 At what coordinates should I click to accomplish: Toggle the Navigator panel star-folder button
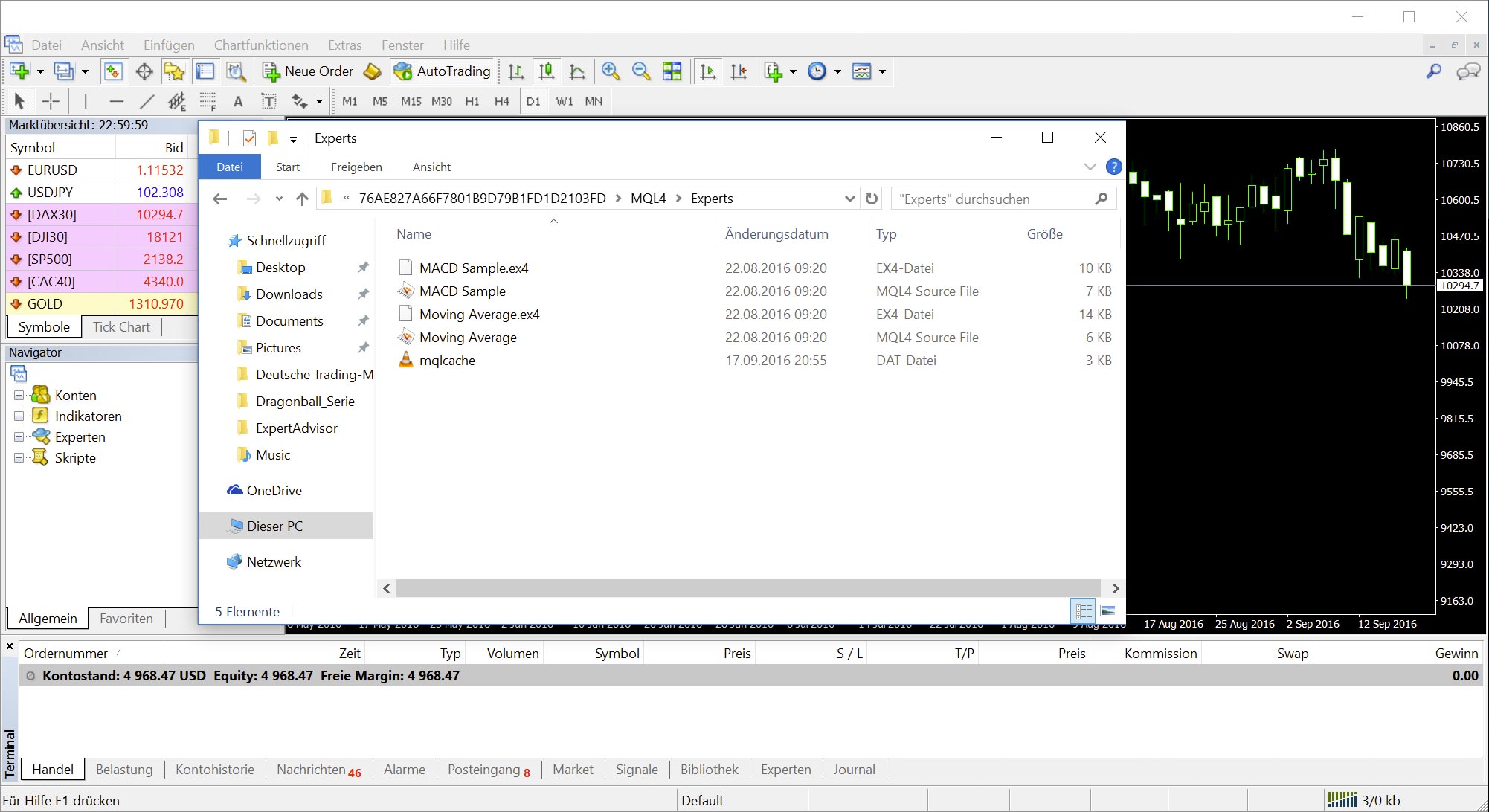pos(175,71)
